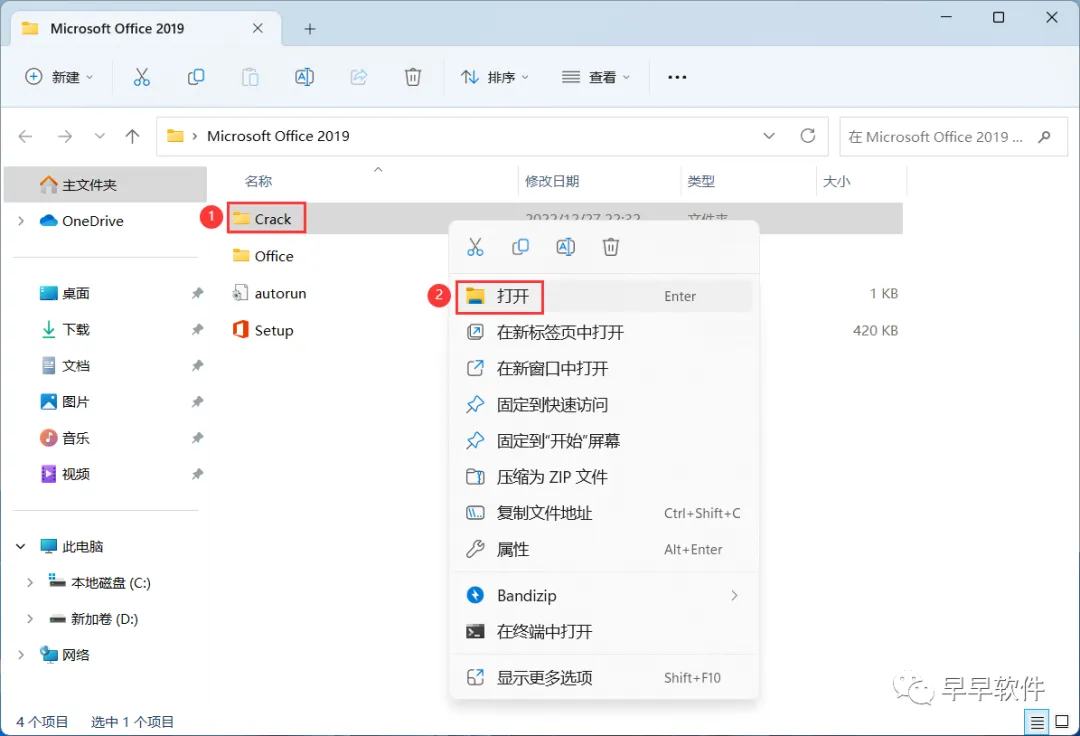
Task: Go forward with the right arrow
Action: pyautogui.click(x=65, y=136)
